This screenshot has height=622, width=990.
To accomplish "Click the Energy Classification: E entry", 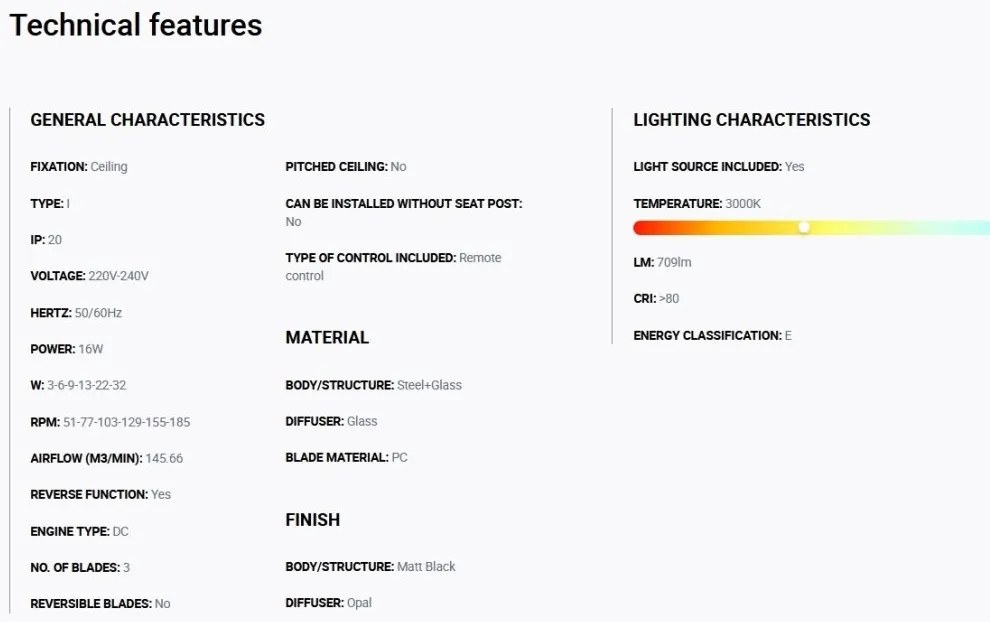I will [x=712, y=335].
